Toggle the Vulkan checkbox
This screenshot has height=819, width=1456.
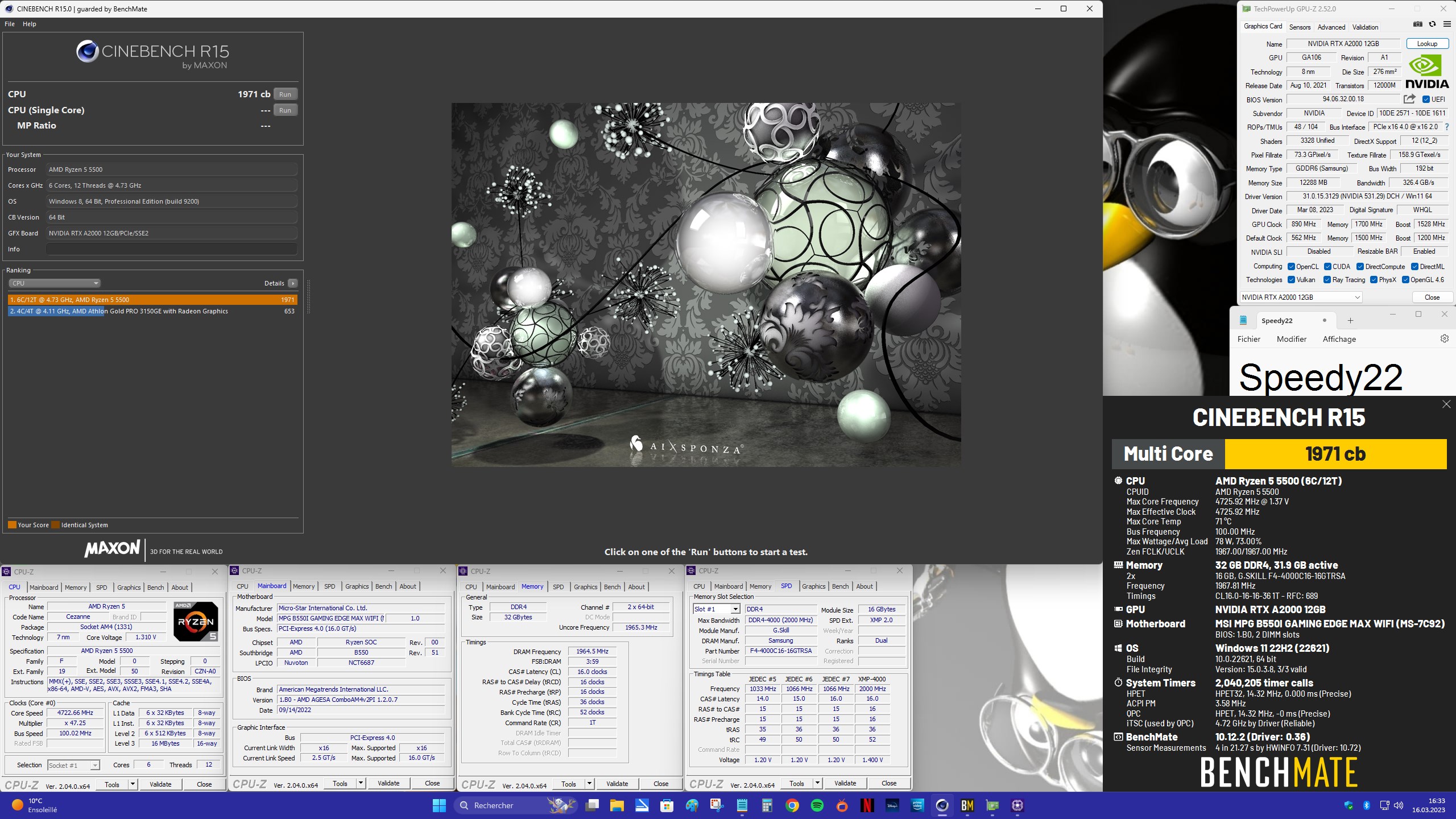click(1291, 280)
